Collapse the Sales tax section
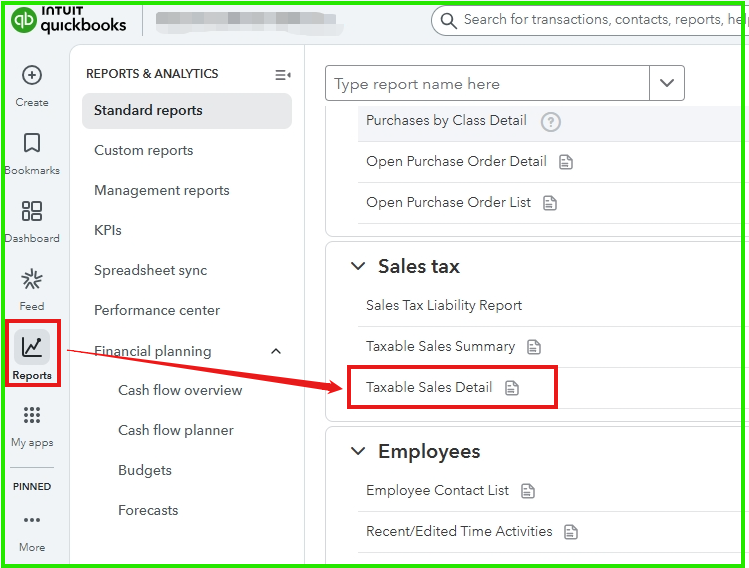This screenshot has width=749, height=568. point(357,266)
